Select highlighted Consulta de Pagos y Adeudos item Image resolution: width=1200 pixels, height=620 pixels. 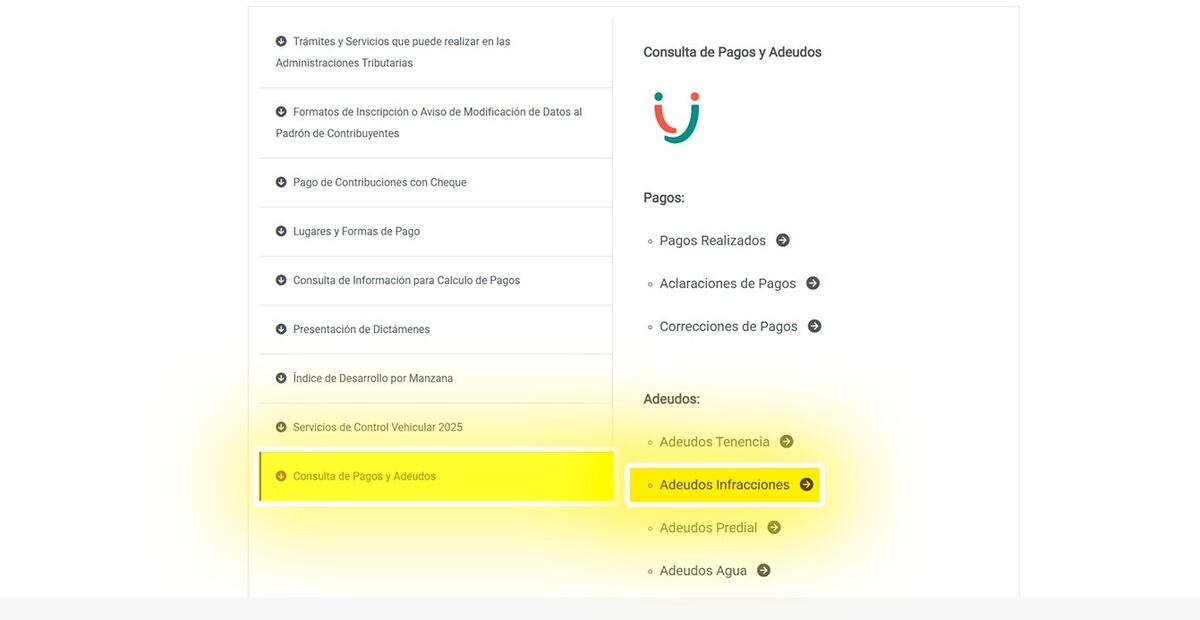tap(364, 476)
